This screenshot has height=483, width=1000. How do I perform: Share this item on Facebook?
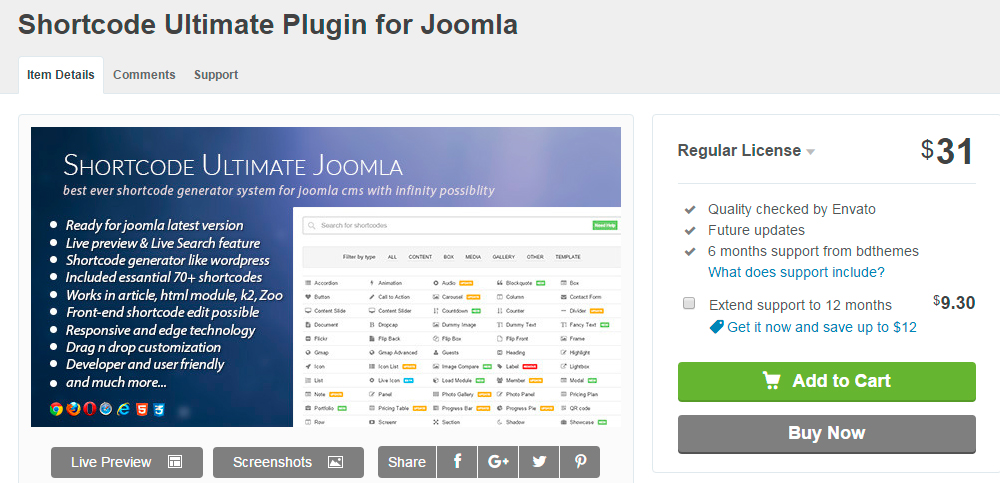click(x=458, y=462)
